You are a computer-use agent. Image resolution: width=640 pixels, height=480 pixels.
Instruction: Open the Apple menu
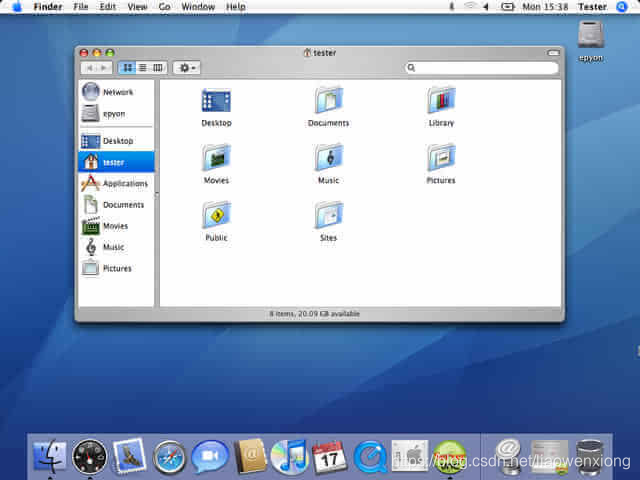(x=17, y=7)
